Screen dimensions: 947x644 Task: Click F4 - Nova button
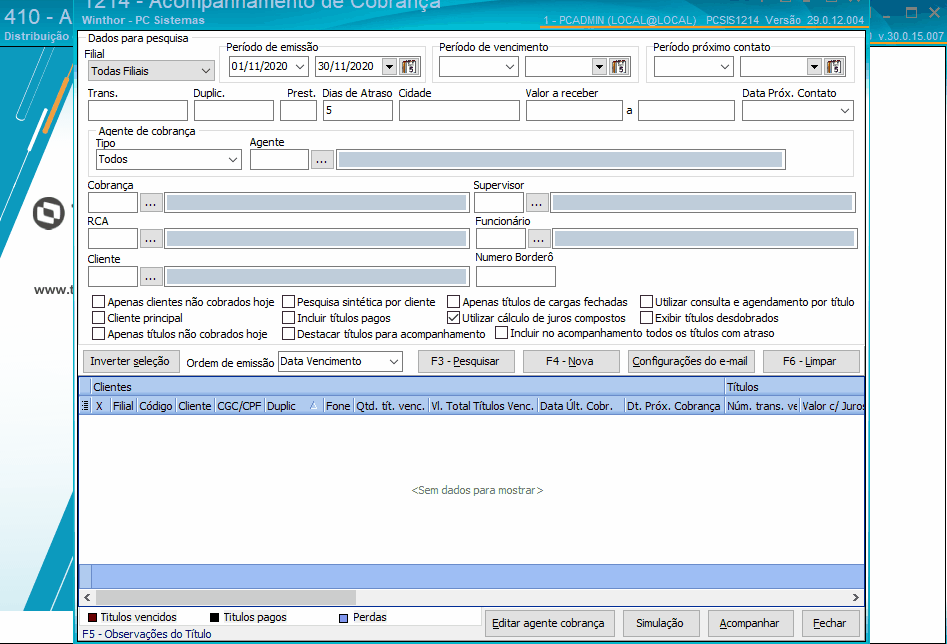[570, 361]
